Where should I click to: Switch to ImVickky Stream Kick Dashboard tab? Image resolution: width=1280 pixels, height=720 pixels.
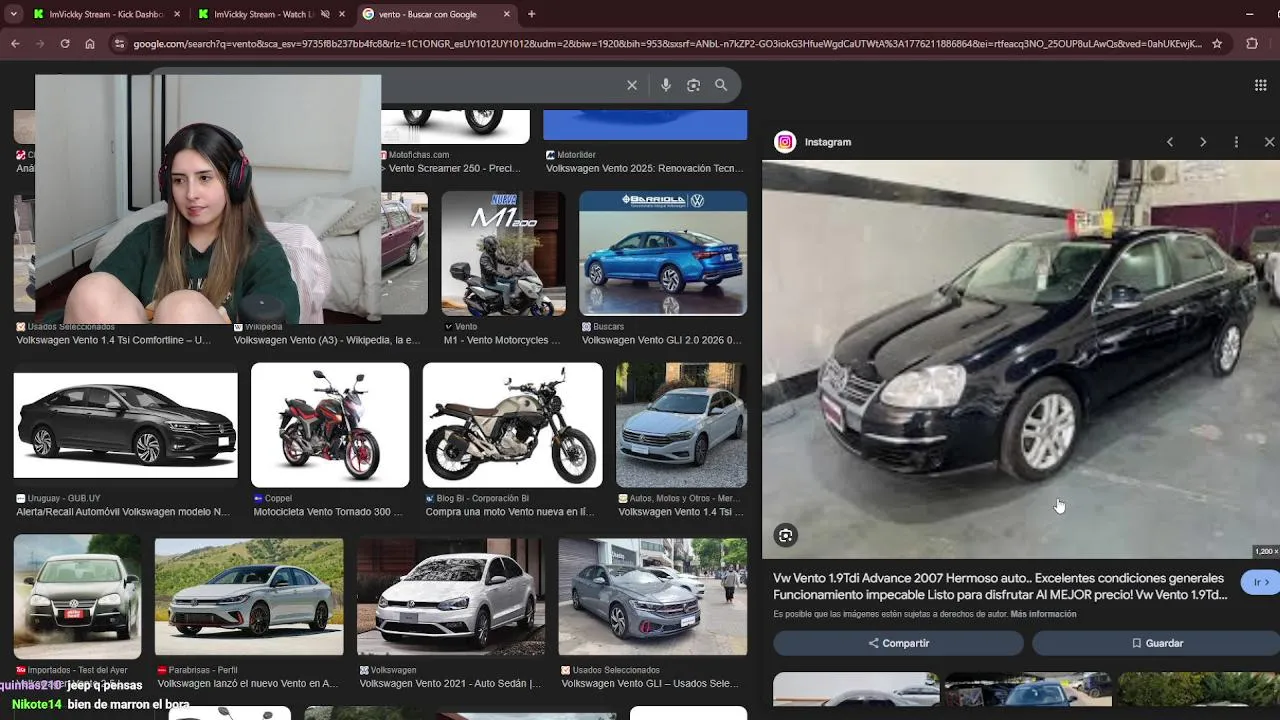pos(105,14)
